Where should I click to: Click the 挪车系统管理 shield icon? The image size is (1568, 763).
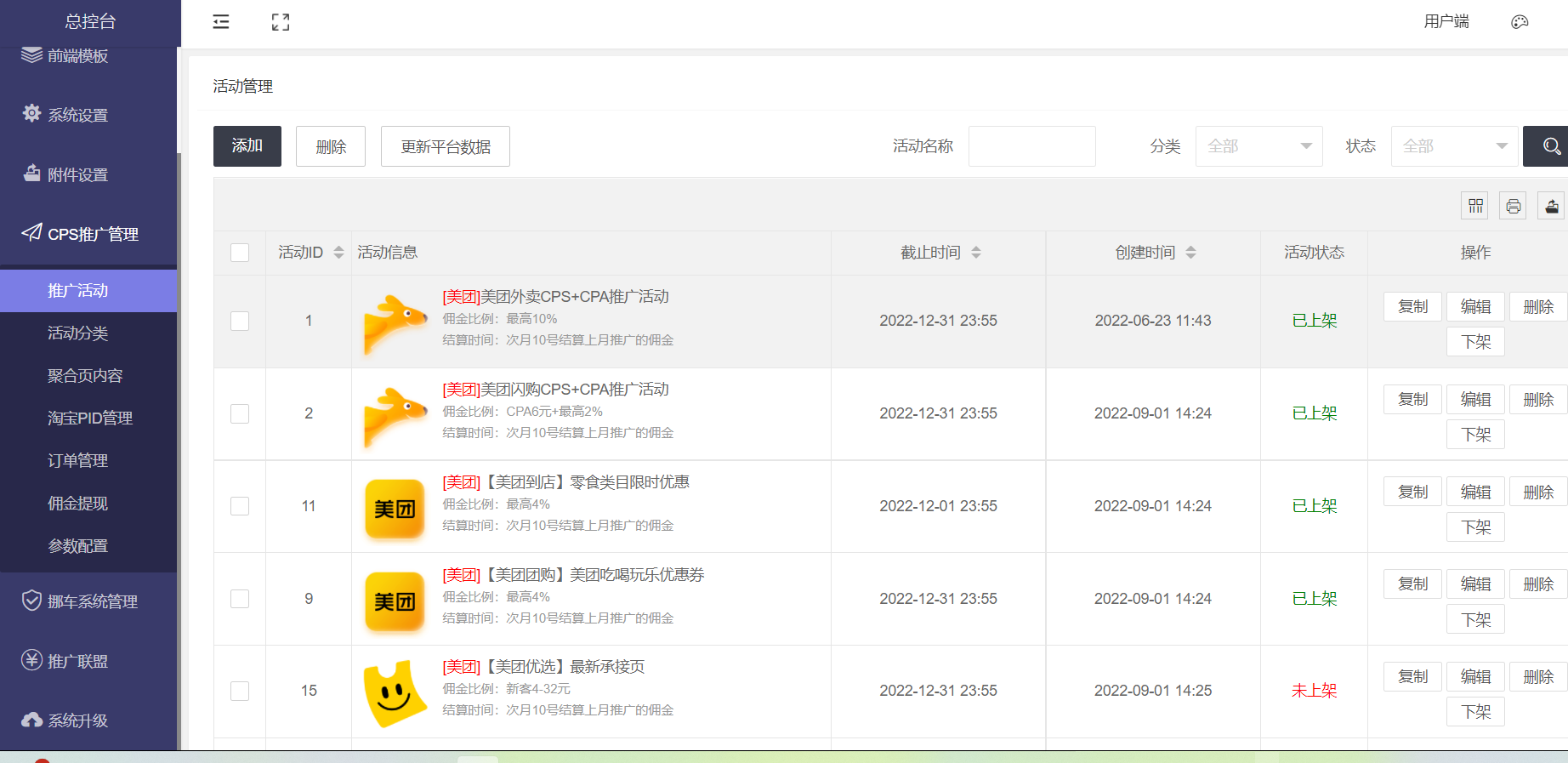coord(31,601)
